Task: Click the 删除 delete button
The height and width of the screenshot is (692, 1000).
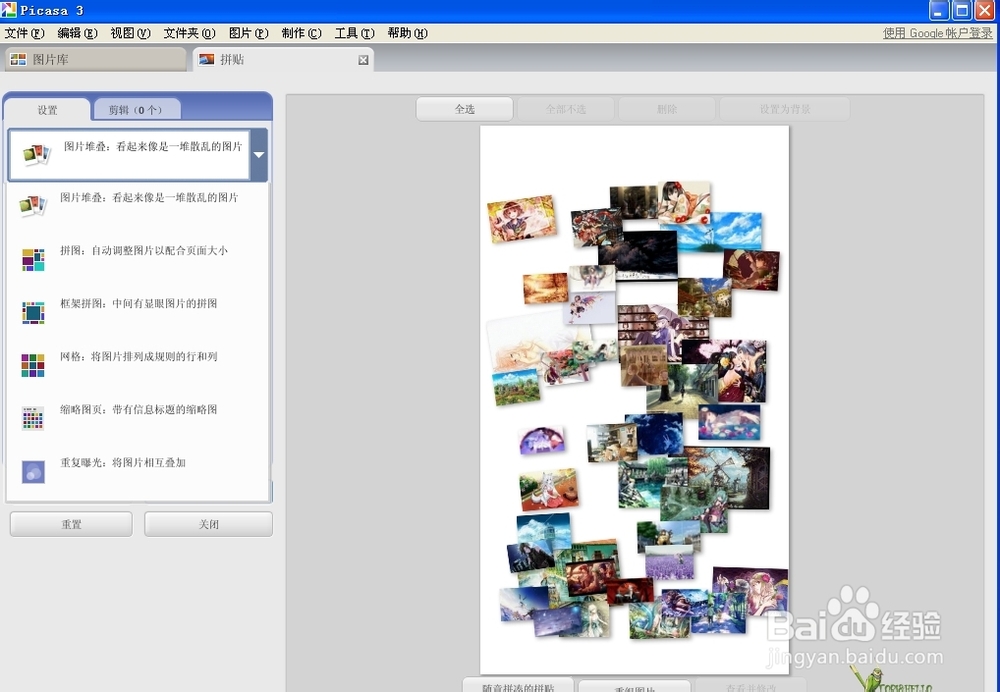Action: (666, 109)
